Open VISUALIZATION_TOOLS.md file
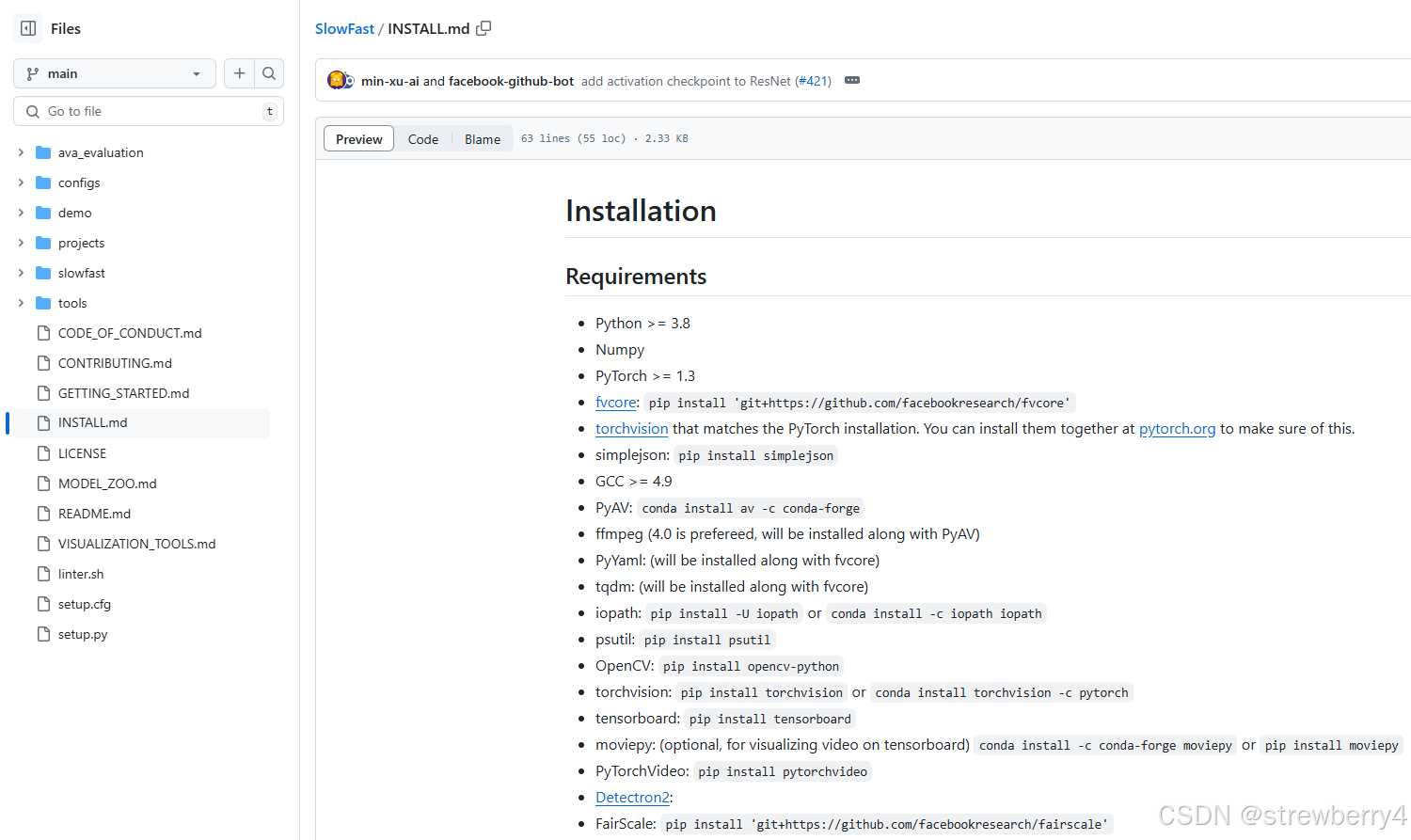Screen dimensions: 1411x840 [x=136, y=544]
